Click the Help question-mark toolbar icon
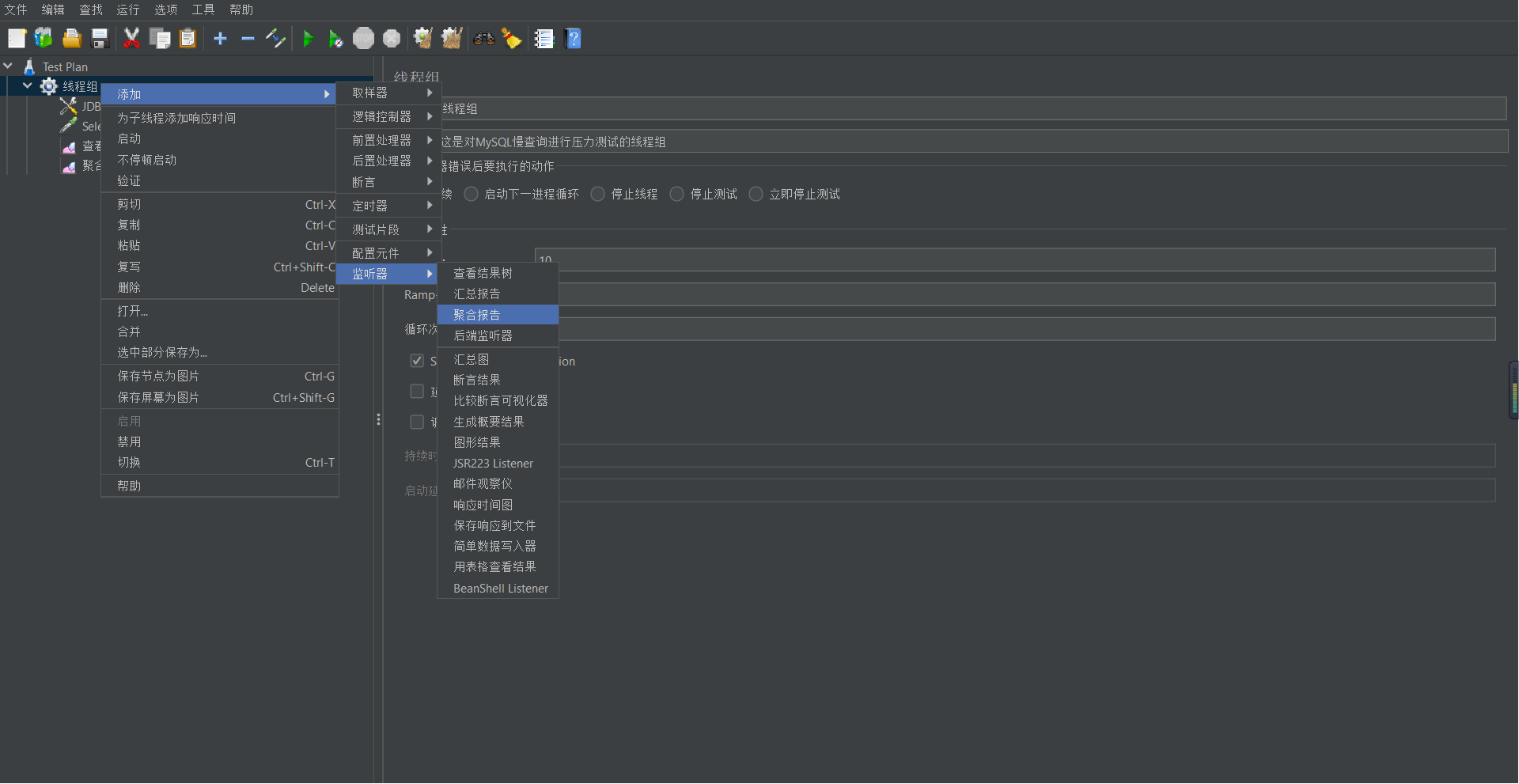The image size is (1519, 784). 574,38
